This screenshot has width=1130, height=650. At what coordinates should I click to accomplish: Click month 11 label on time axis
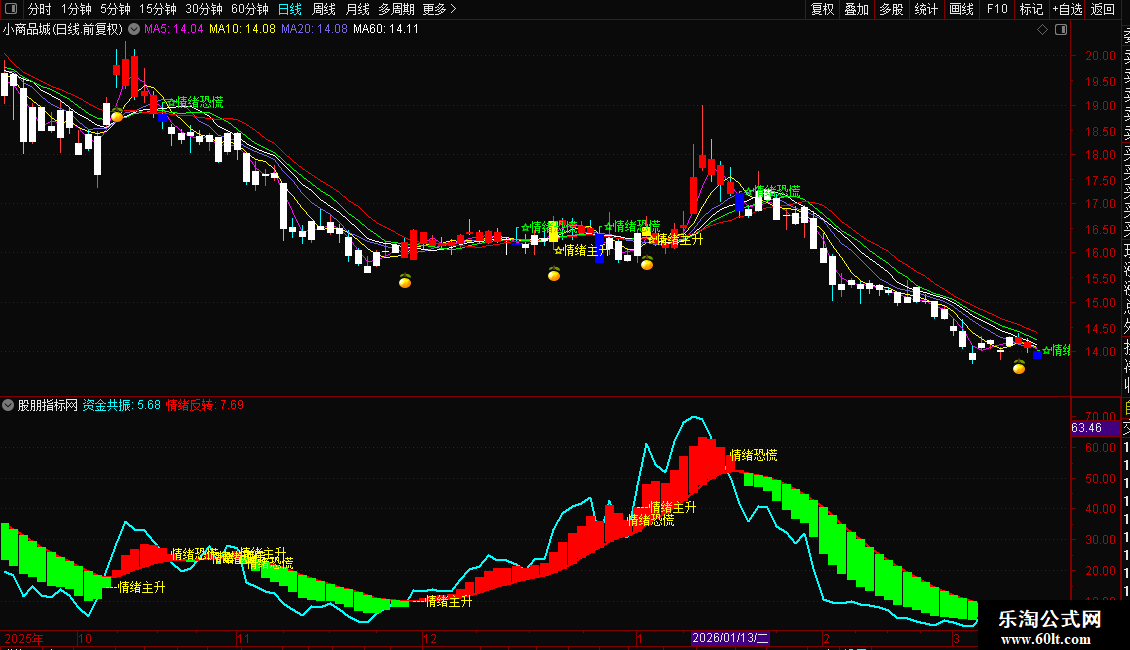[x=243, y=638]
